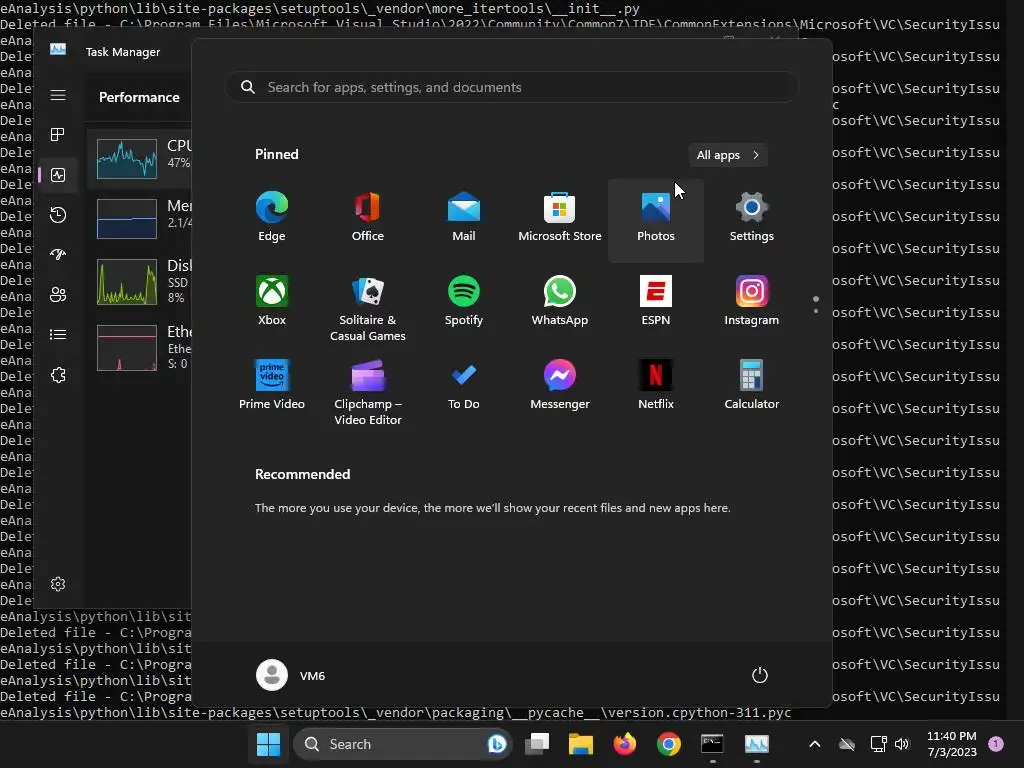Show All apps list
The image size is (1024, 768).
click(x=728, y=155)
